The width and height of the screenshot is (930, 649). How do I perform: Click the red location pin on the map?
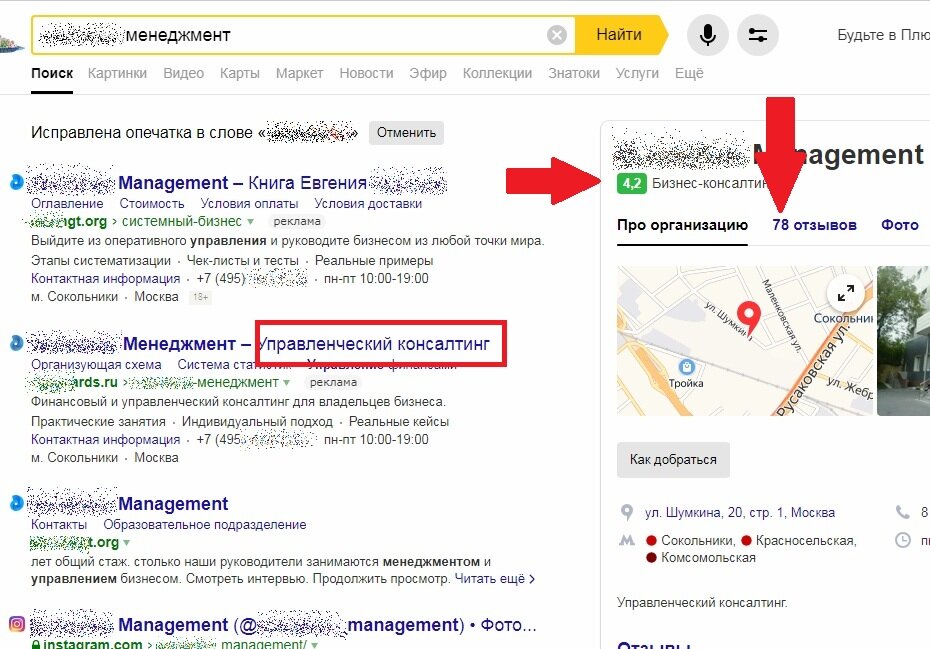click(x=749, y=317)
